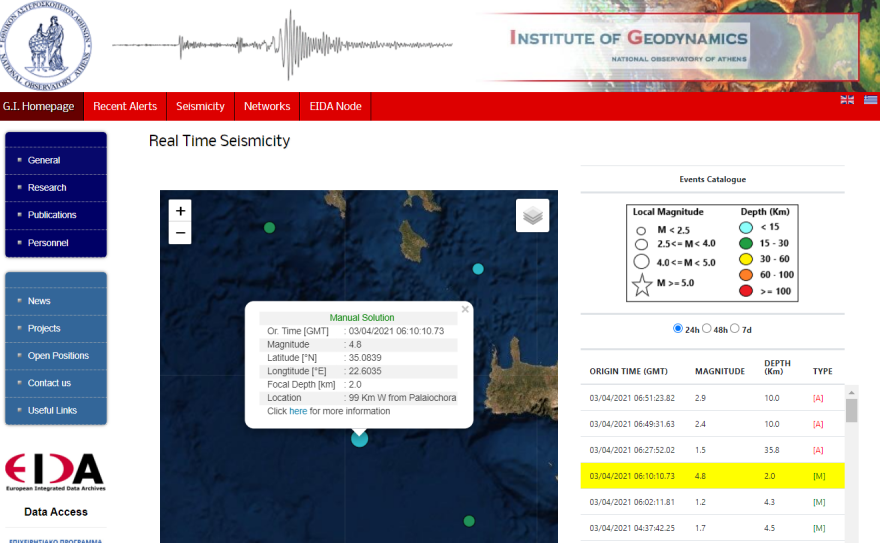The image size is (880, 543).
Task: Open the Recent Alerts menu
Action: (125, 106)
